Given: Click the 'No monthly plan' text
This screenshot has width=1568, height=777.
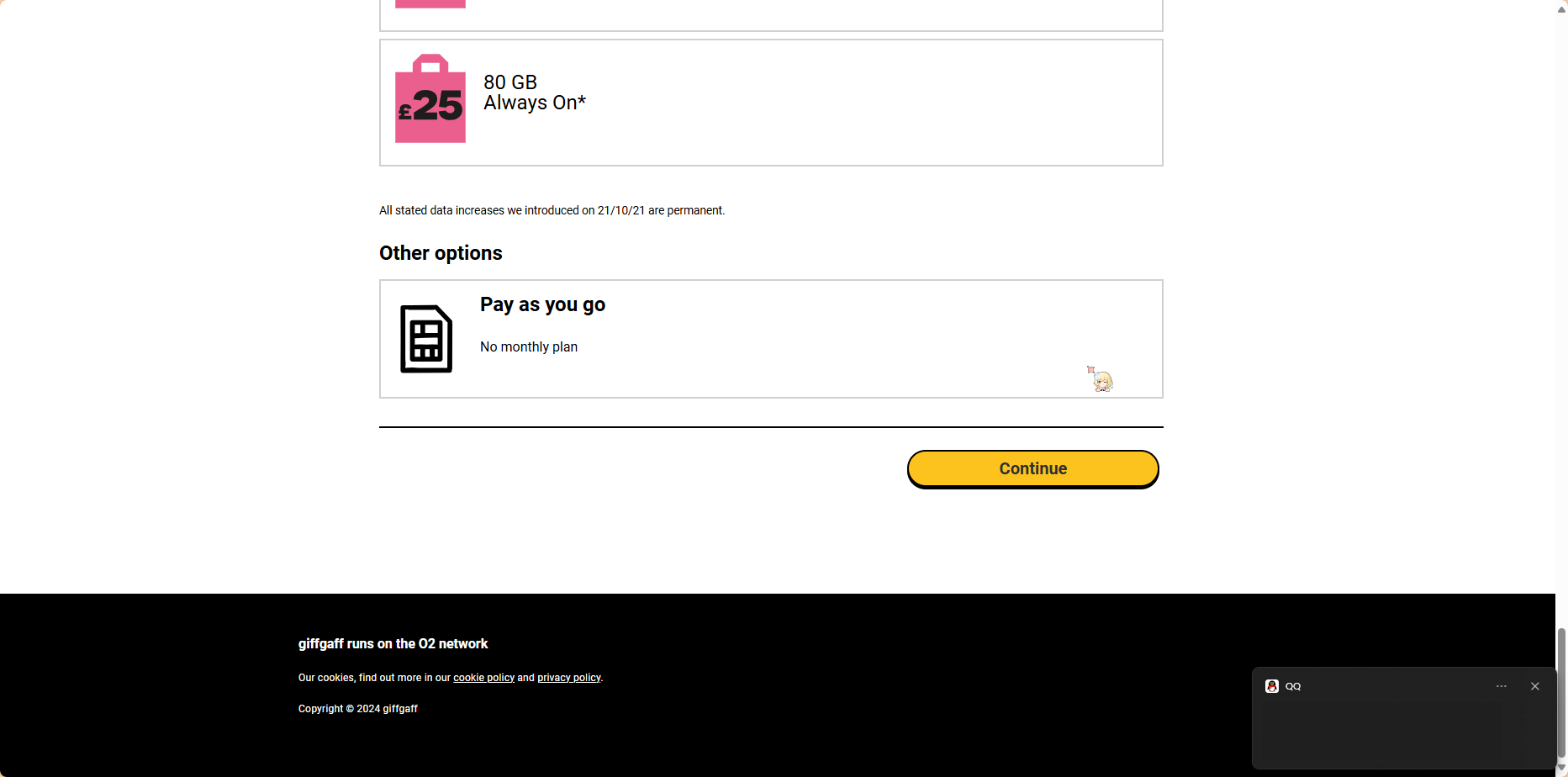Looking at the screenshot, I should 528,346.
